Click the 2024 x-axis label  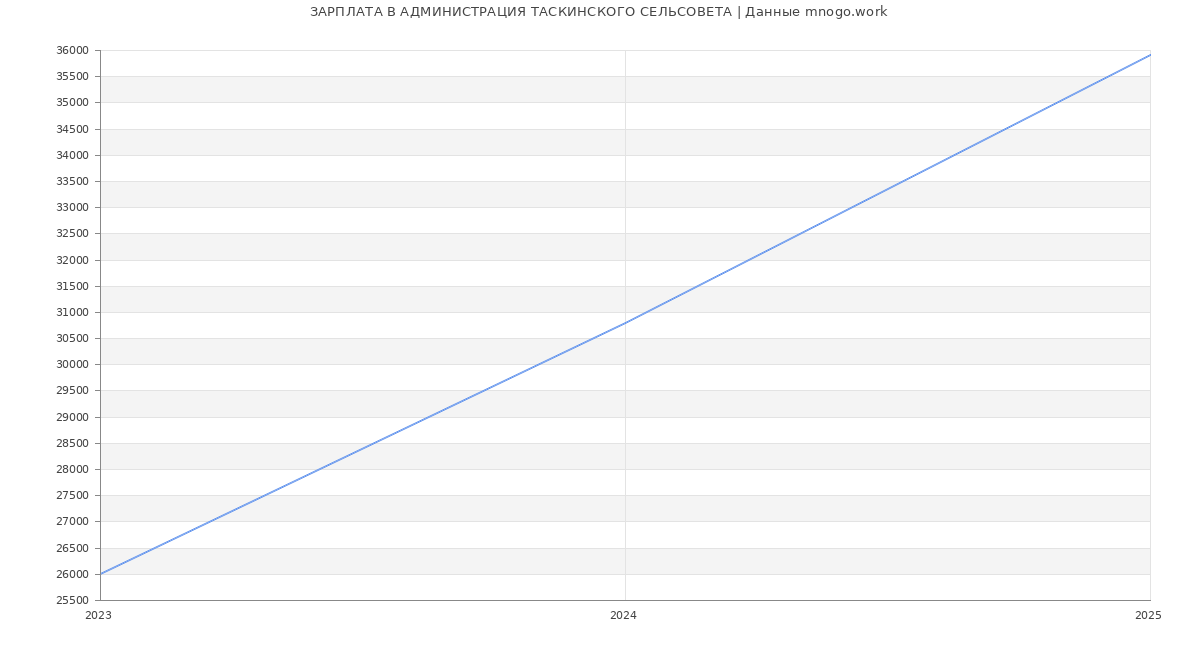pyautogui.click(x=623, y=615)
